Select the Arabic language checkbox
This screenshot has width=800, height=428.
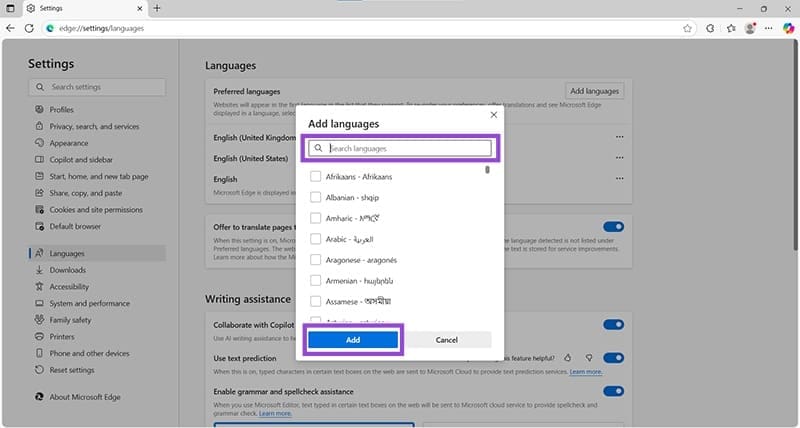[x=316, y=239]
